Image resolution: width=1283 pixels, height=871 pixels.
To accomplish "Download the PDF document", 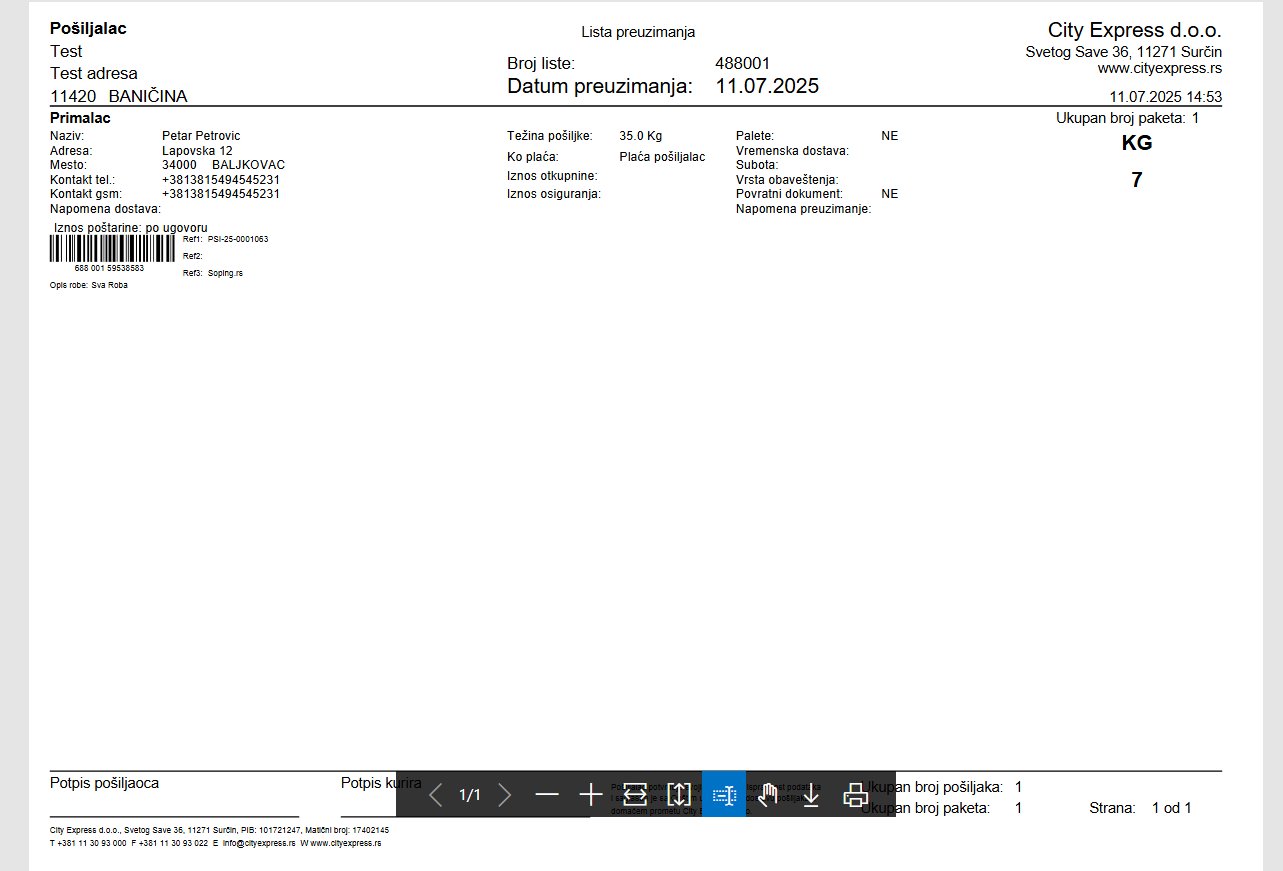I will click(811, 796).
